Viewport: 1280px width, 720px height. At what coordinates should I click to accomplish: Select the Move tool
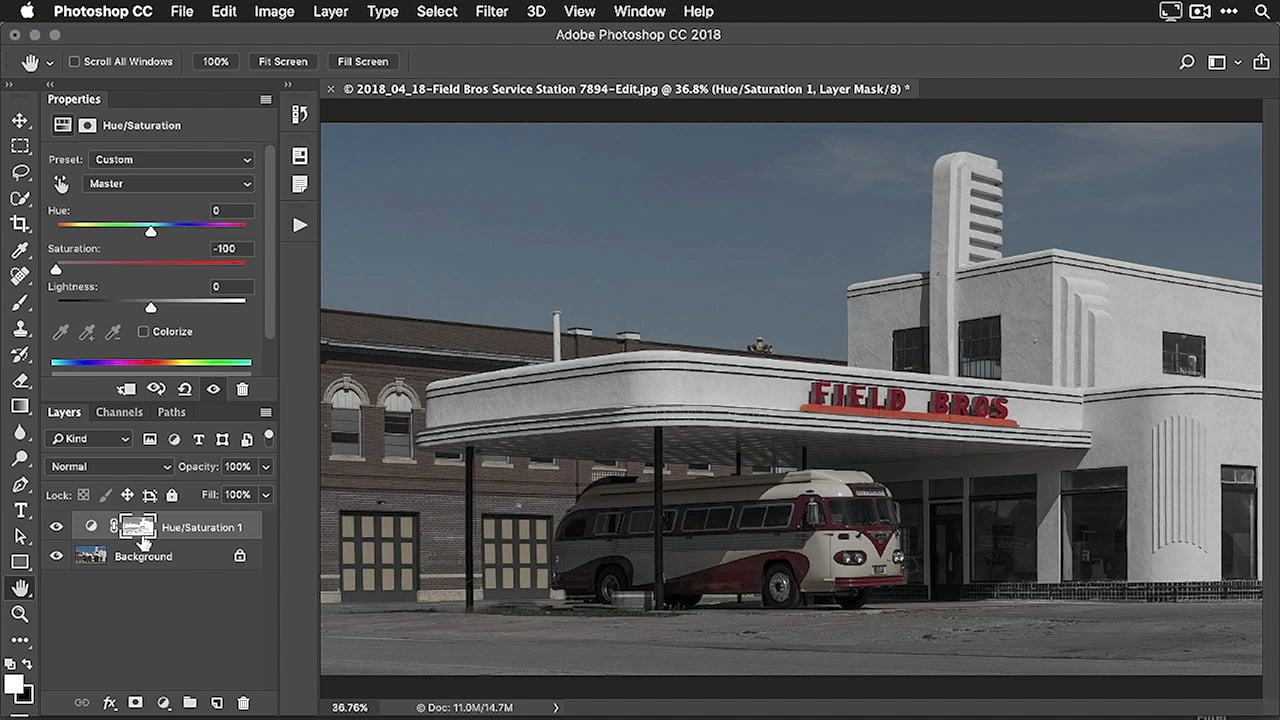(20, 120)
